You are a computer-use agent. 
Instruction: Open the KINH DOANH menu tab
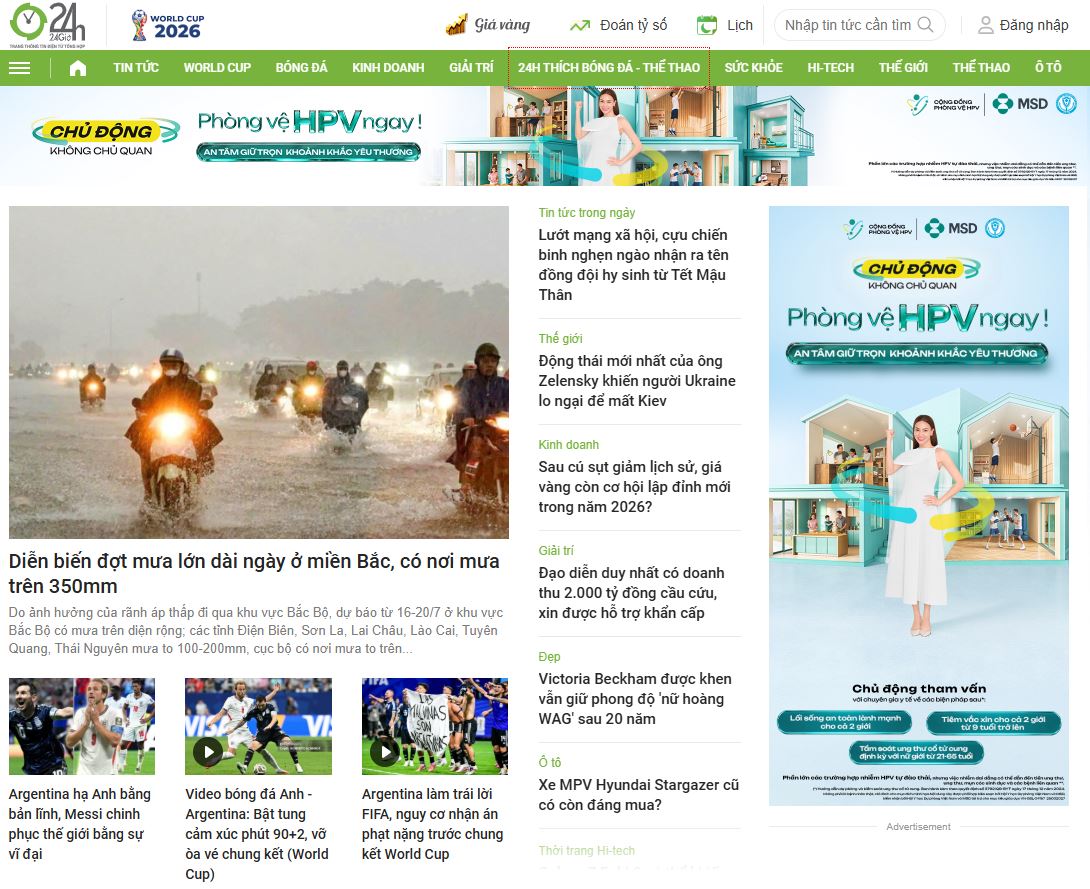pos(388,68)
